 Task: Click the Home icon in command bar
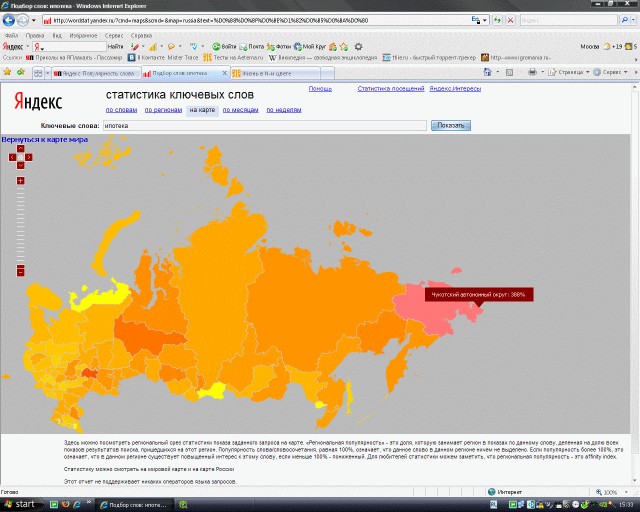click(x=487, y=72)
